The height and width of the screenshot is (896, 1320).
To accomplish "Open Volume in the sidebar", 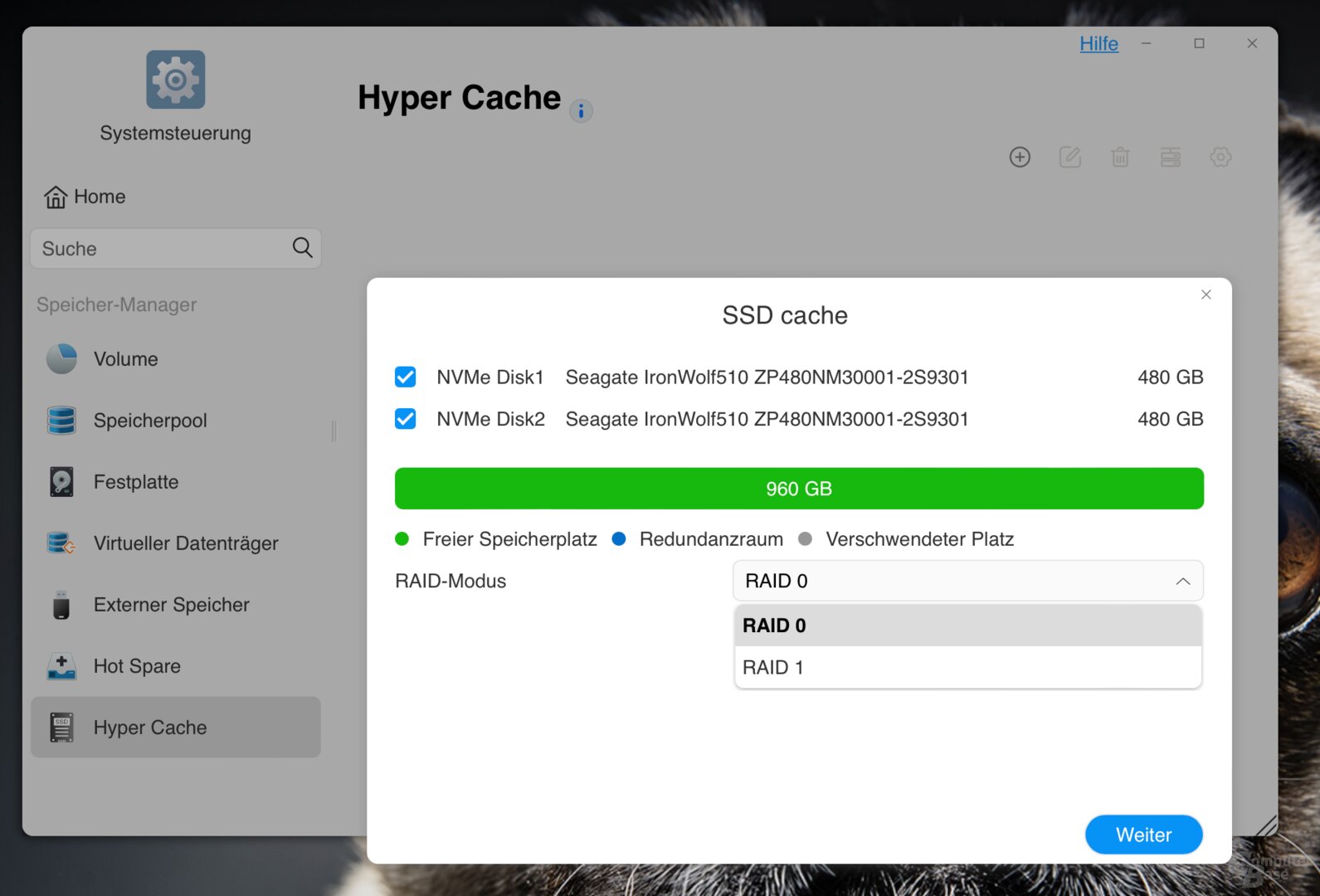I will pos(126,359).
